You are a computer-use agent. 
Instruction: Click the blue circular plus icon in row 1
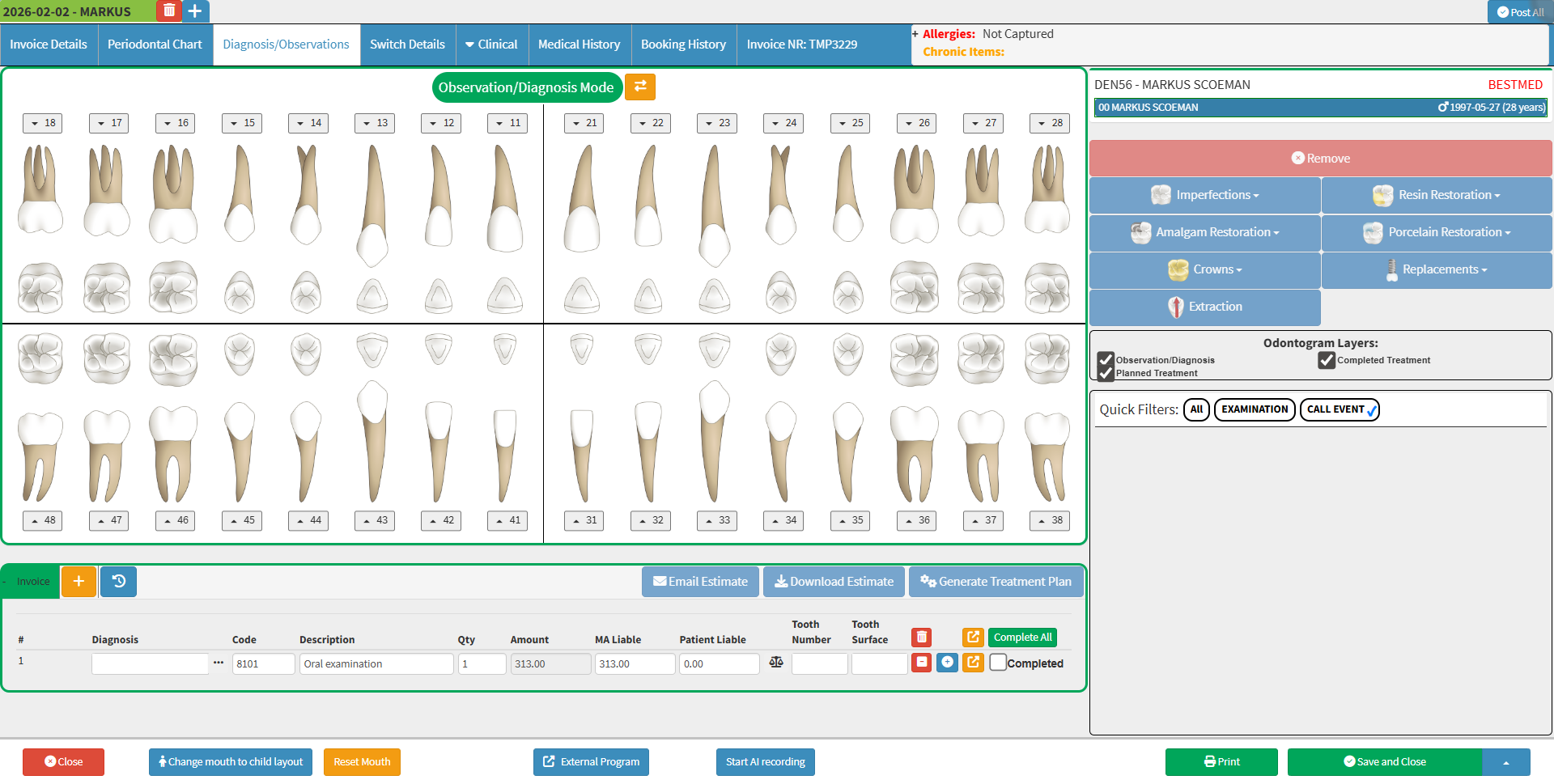[x=947, y=663]
